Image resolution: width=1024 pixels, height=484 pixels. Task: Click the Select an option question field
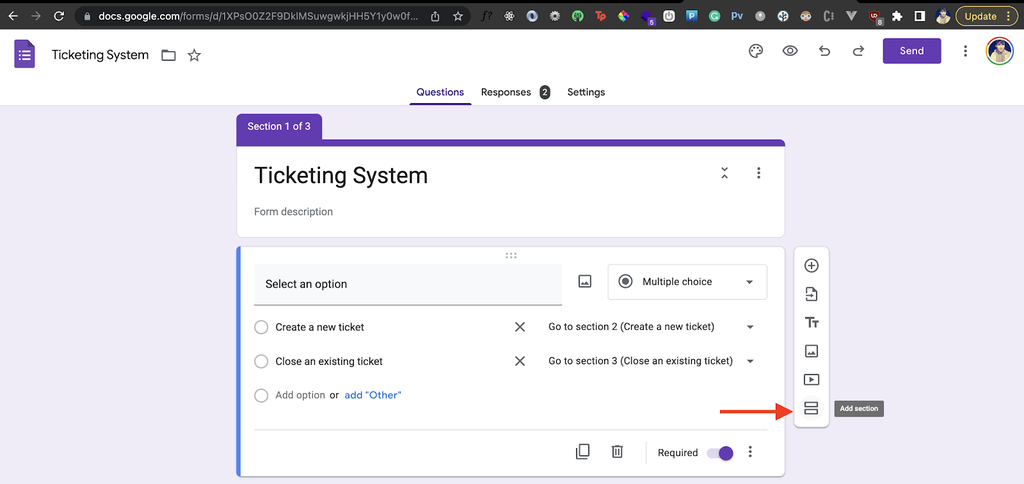point(408,284)
